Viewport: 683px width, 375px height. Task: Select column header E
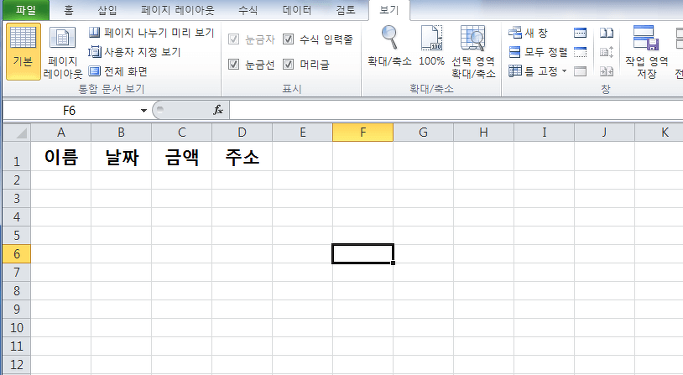[302, 132]
